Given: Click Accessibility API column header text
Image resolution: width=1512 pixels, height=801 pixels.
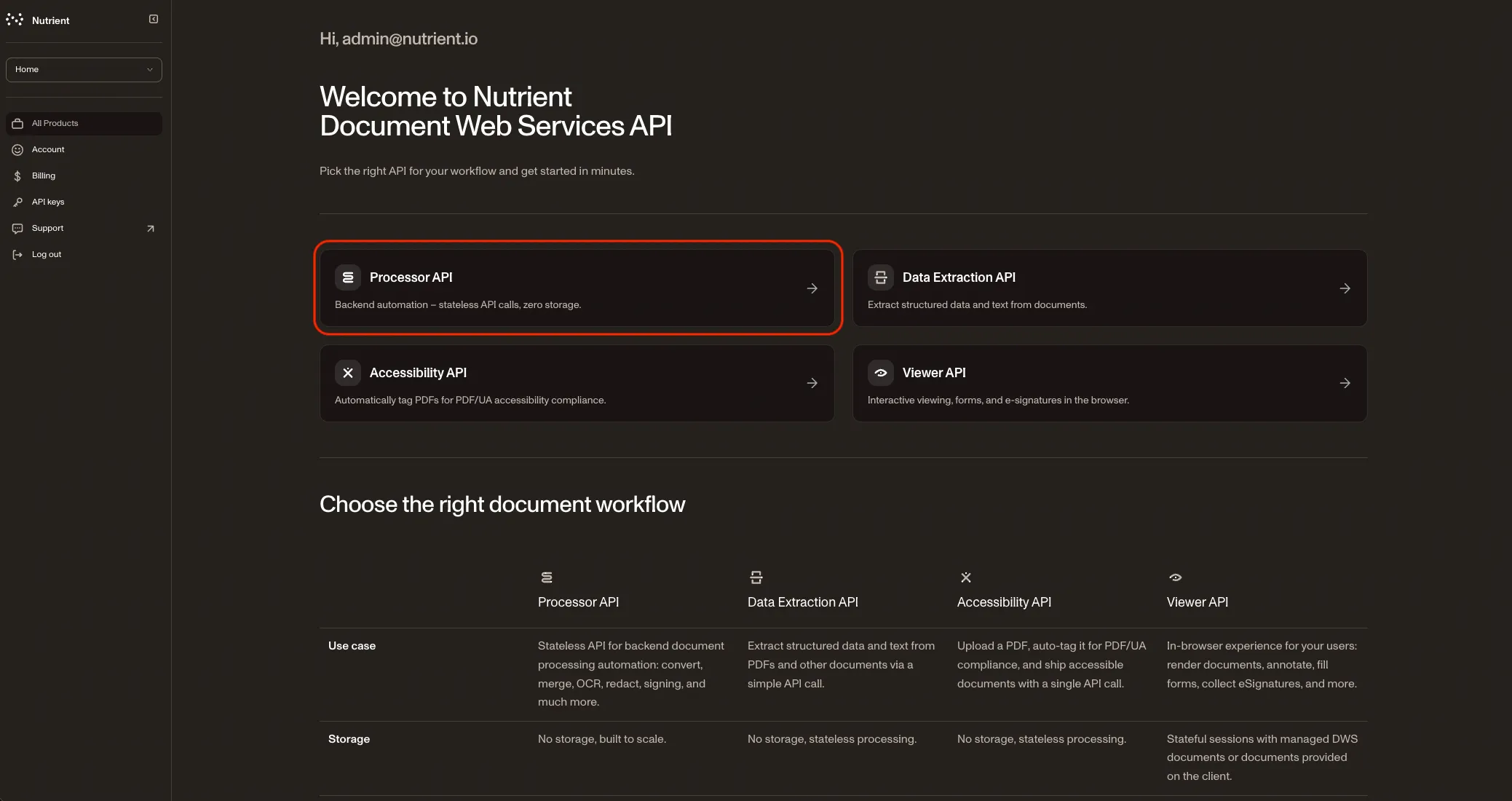Looking at the screenshot, I should point(1004,602).
